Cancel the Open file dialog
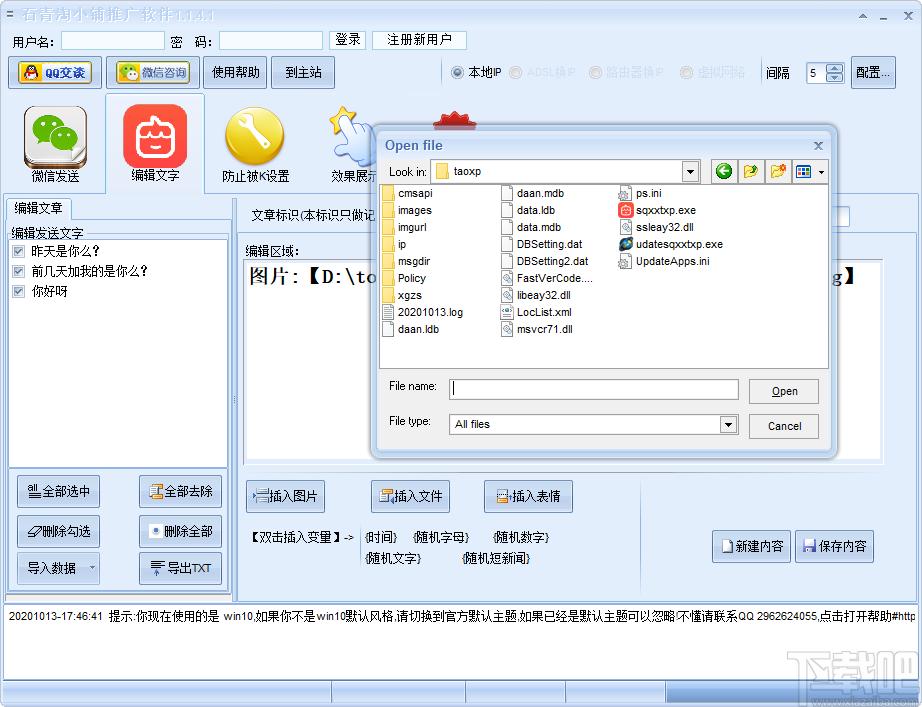922x707 pixels. [x=784, y=426]
